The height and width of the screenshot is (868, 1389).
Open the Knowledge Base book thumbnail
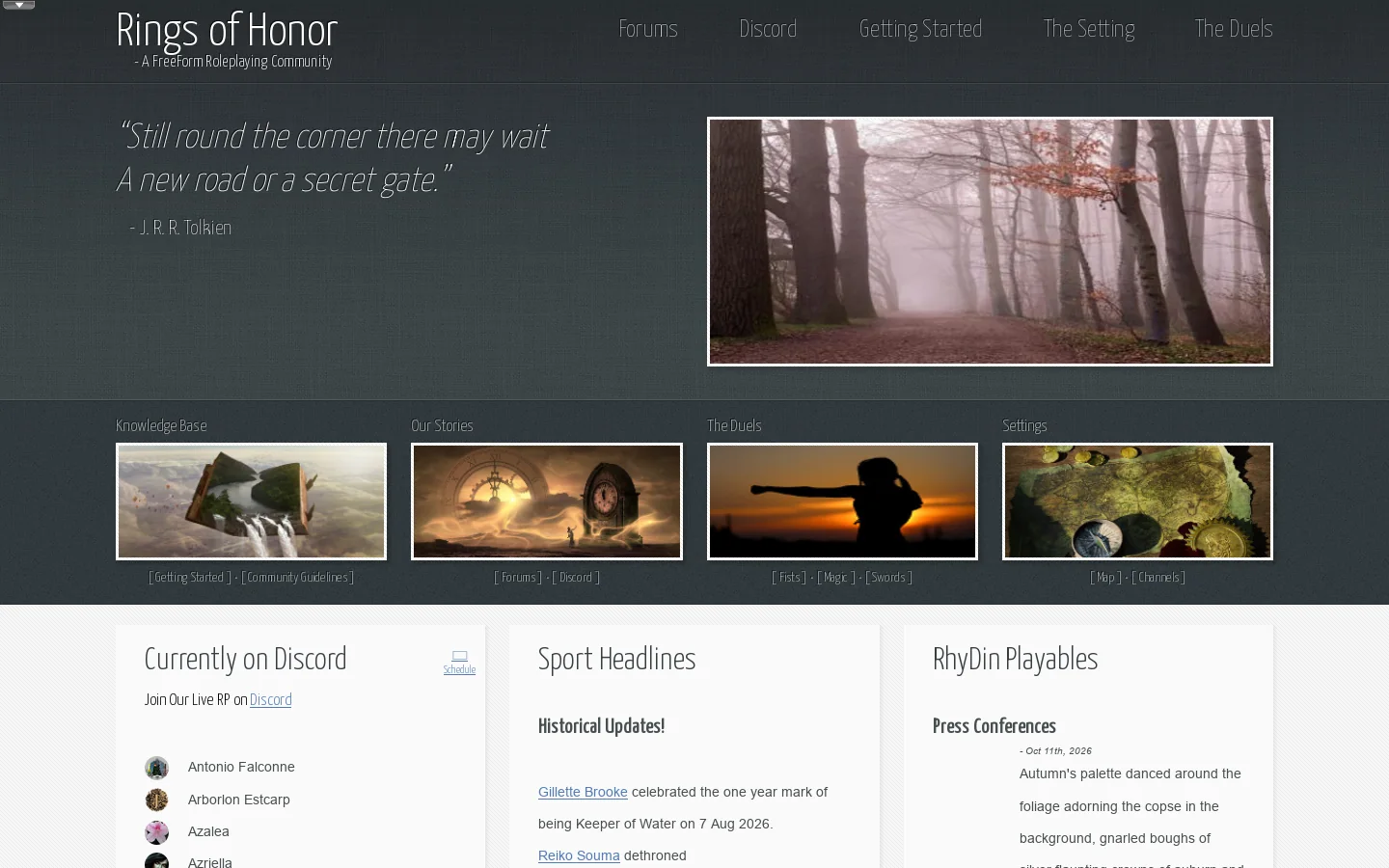[x=251, y=502]
